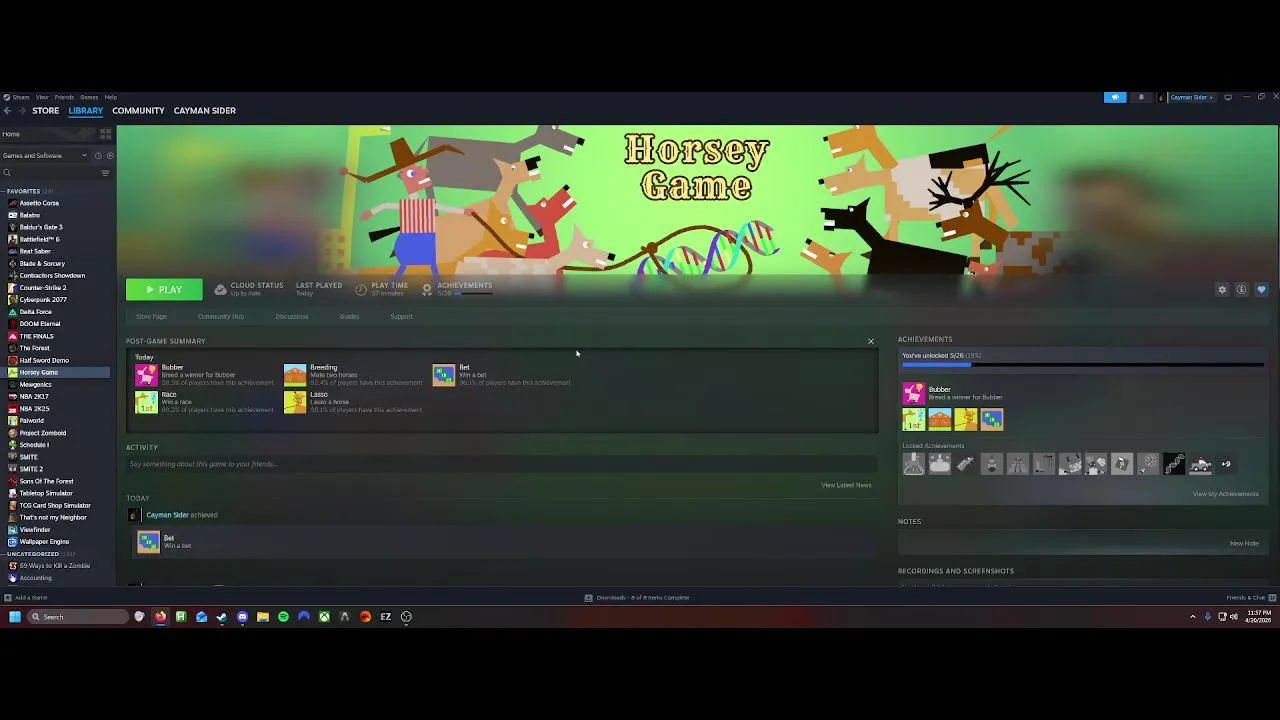Open the game settings gear icon

[x=1221, y=290]
